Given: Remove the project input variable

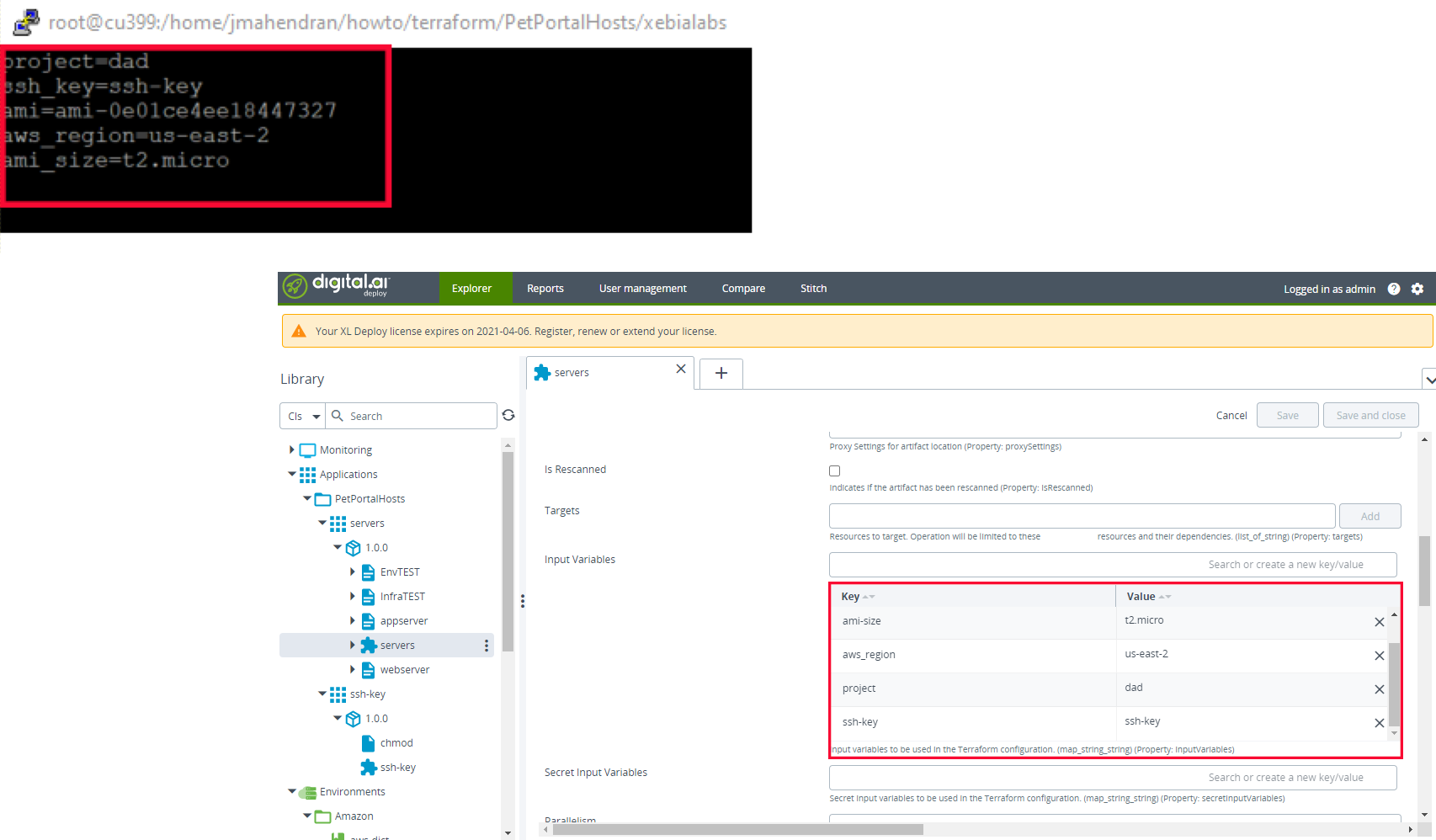Looking at the screenshot, I should pos(1380,689).
